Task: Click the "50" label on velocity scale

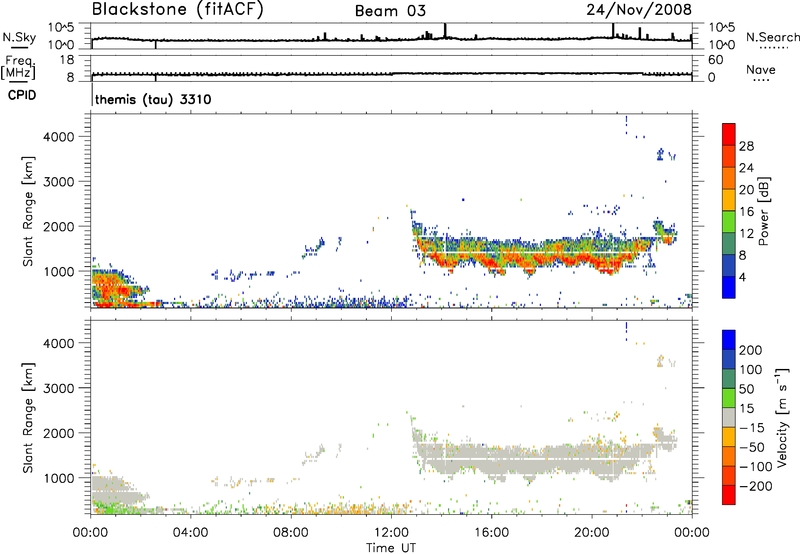Action: 747,389
